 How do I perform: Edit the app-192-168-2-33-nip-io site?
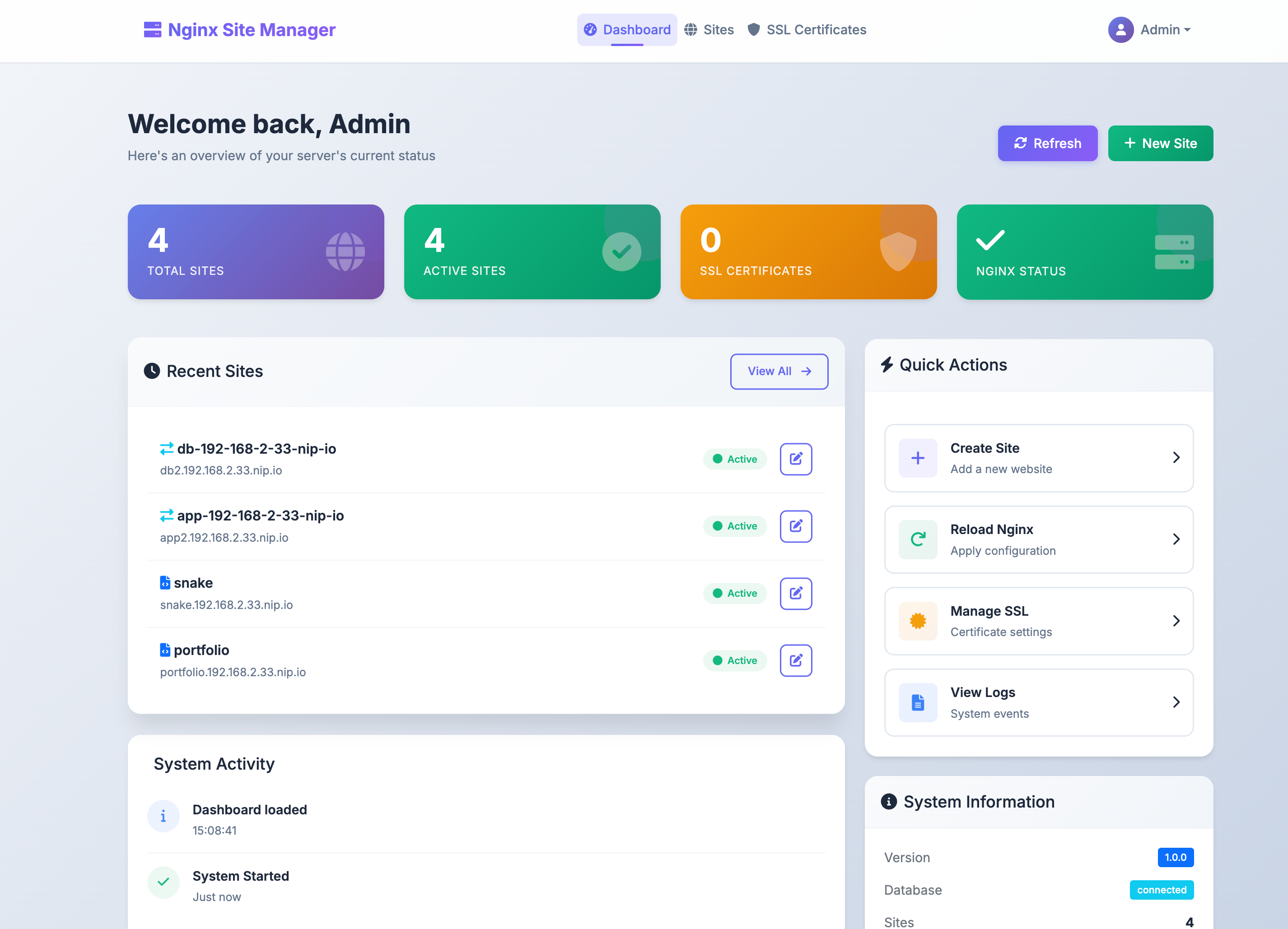[x=796, y=526]
